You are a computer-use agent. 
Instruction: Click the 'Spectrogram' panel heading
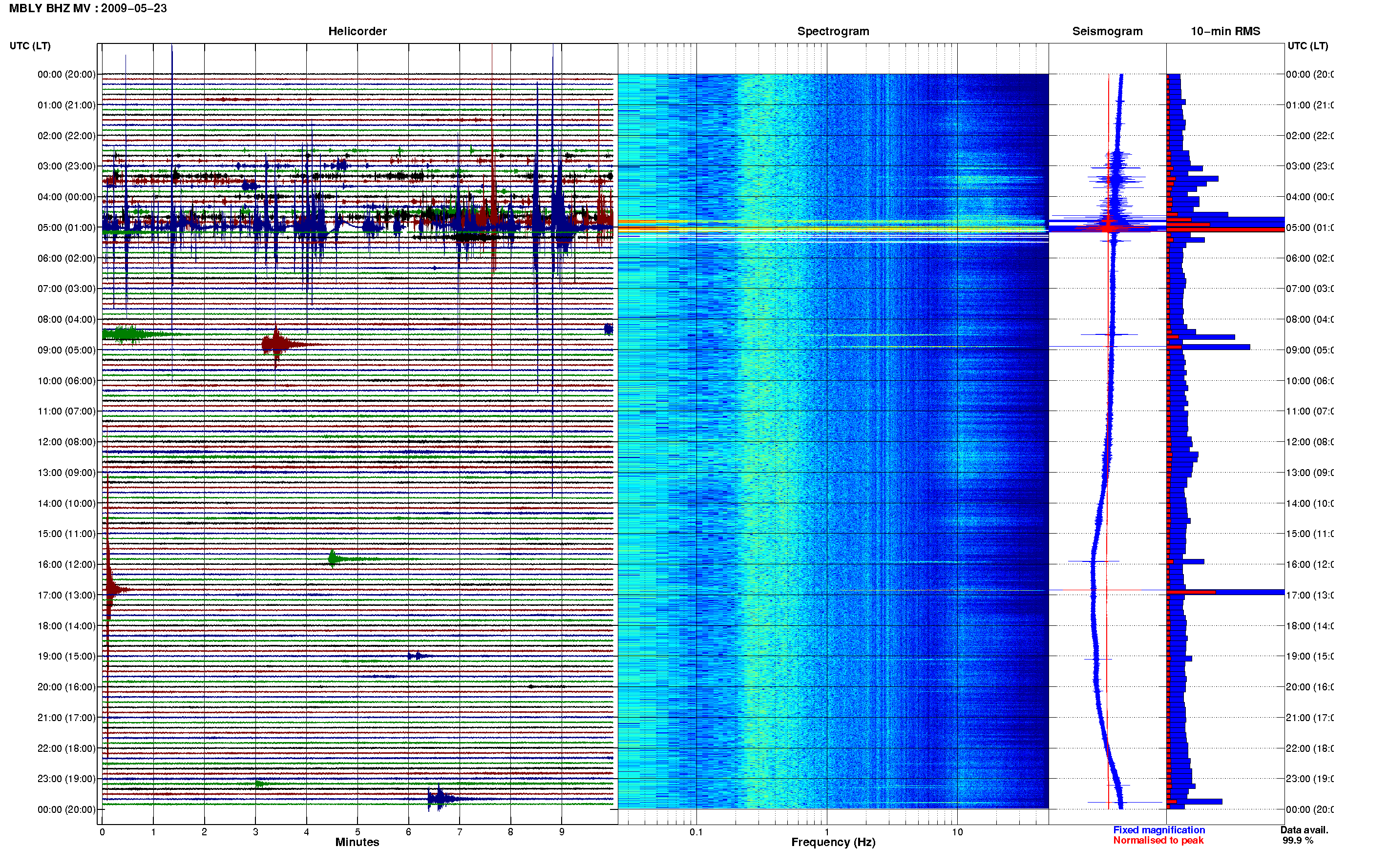coord(833,32)
